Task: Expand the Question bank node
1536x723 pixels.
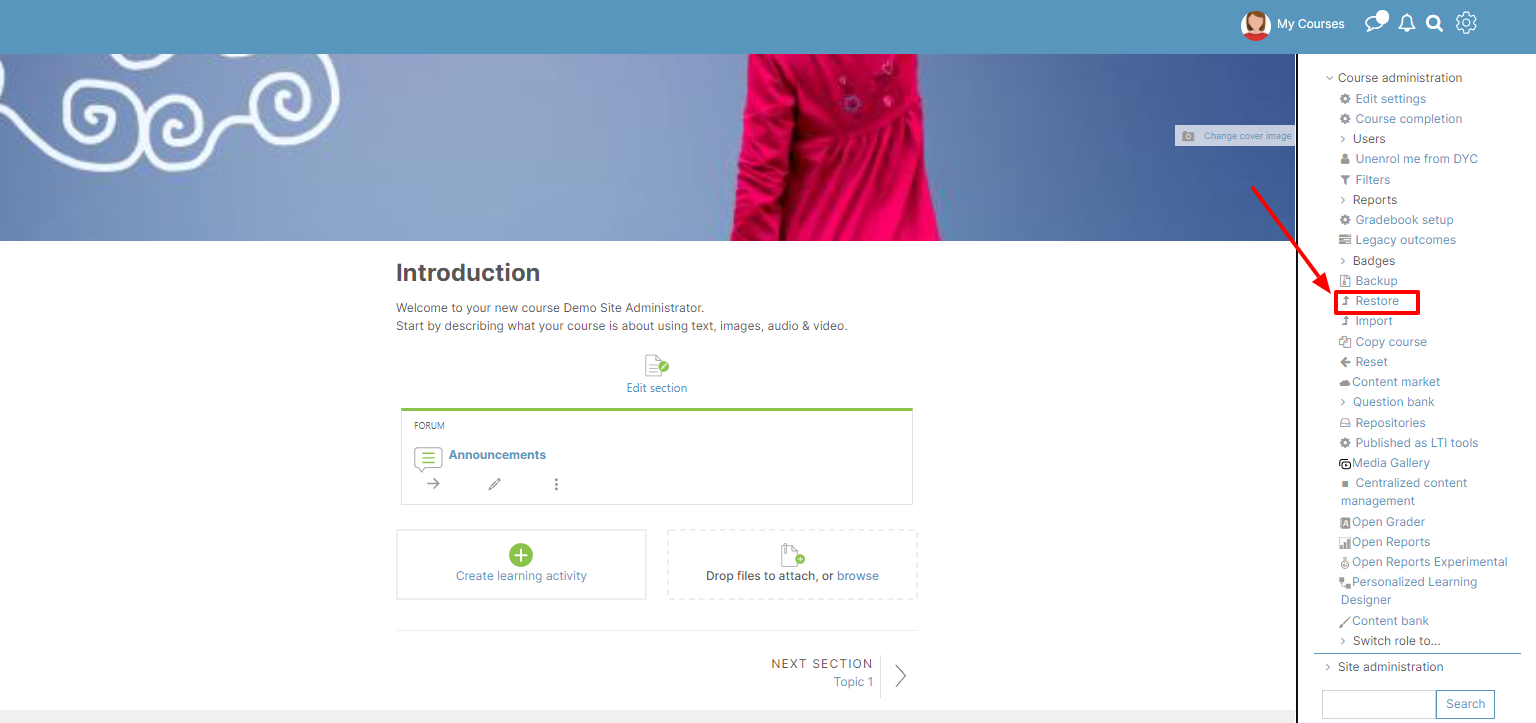Action: 1343,402
